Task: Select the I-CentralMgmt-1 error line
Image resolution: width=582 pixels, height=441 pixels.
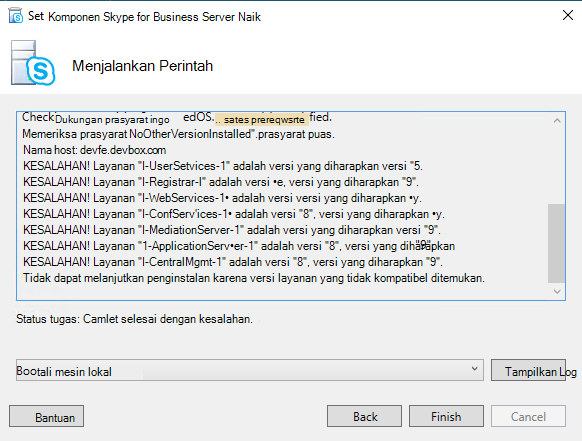Action: 233,262
